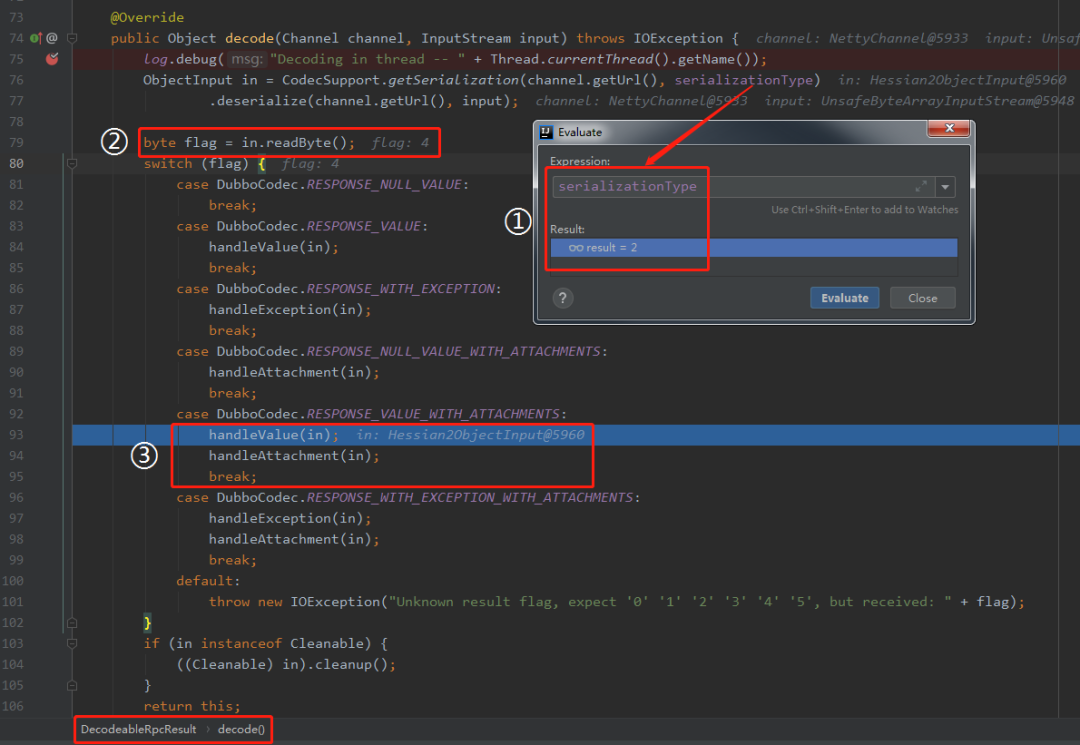Image resolution: width=1080 pixels, height=745 pixels.
Task: Click 'in: Hessian2ObjectInput@5960' hint on line 93
Action: [470, 435]
